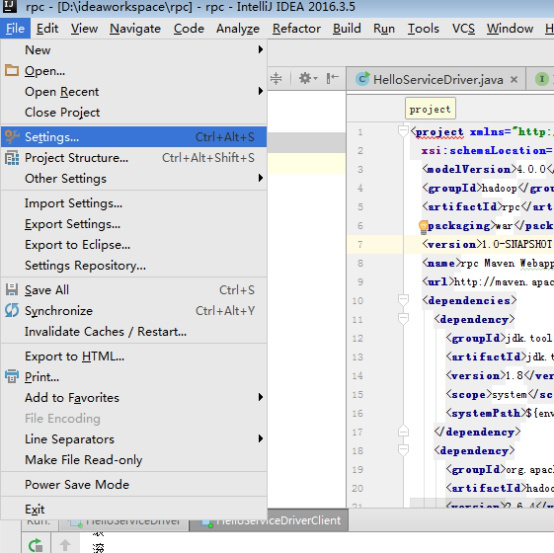Open the Build menu
This screenshot has height=553, width=554.
pos(347,28)
